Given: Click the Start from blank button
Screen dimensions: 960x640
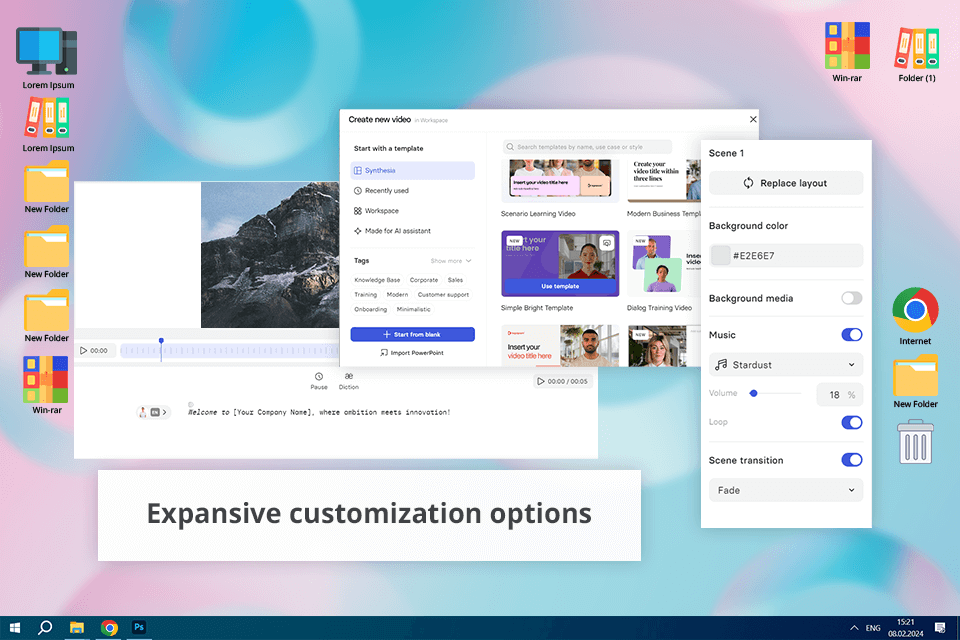Looking at the screenshot, I should [x=413, y=334].
